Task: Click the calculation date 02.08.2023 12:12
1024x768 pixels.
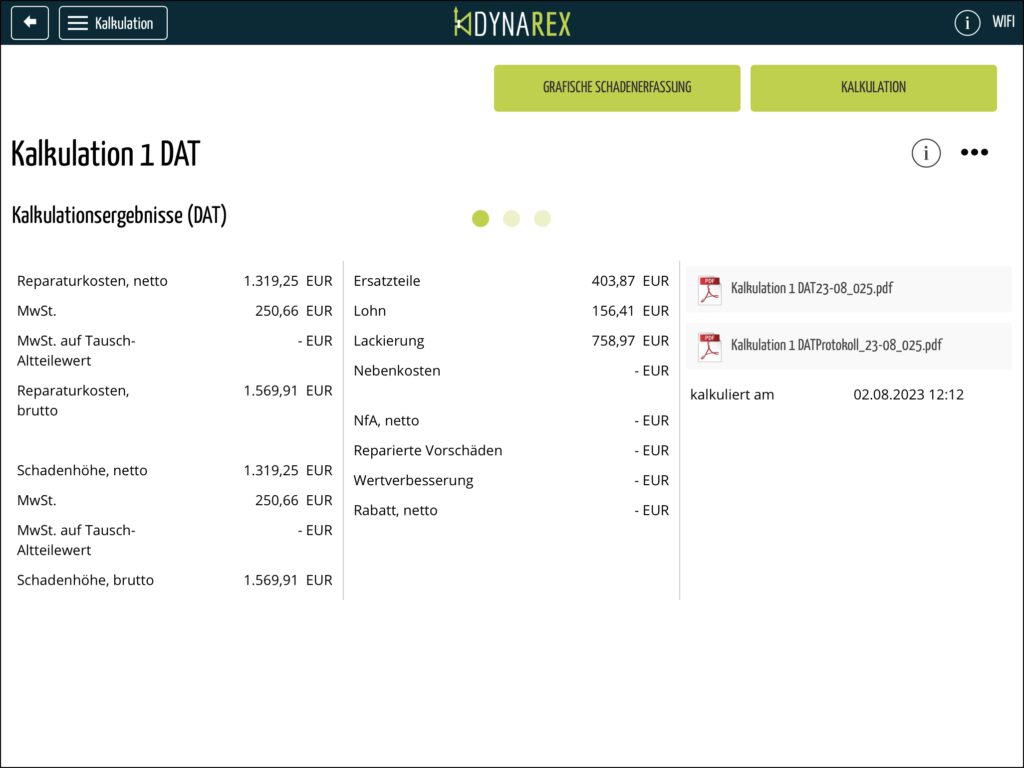Action: (908, 395)
